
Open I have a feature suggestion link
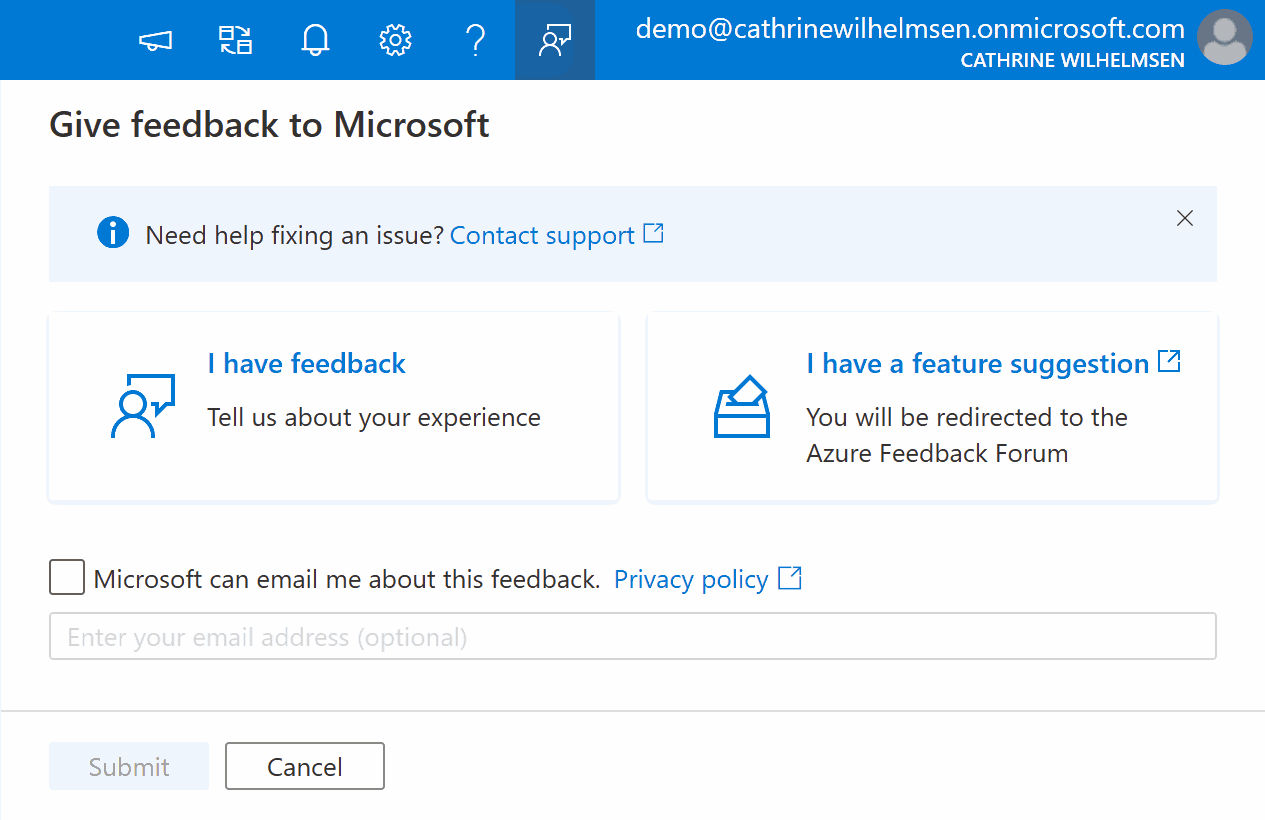[x=978, y=364]
